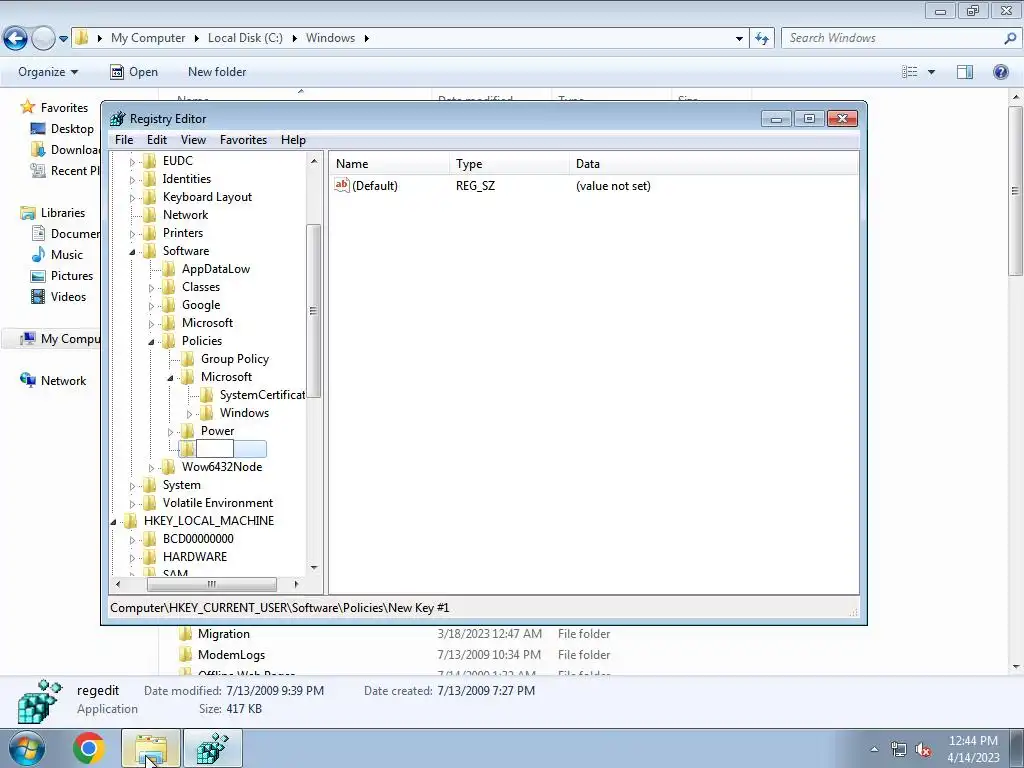
Task: Open Explorer help icon
Action: click(1000, 72)
